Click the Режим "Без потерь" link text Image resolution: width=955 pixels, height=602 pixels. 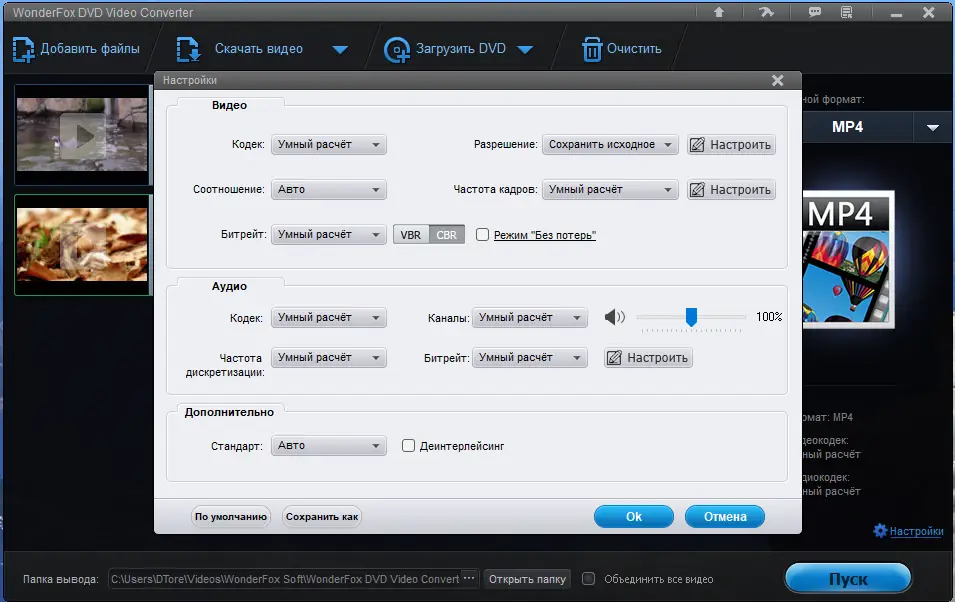click(x=544, y=235)
